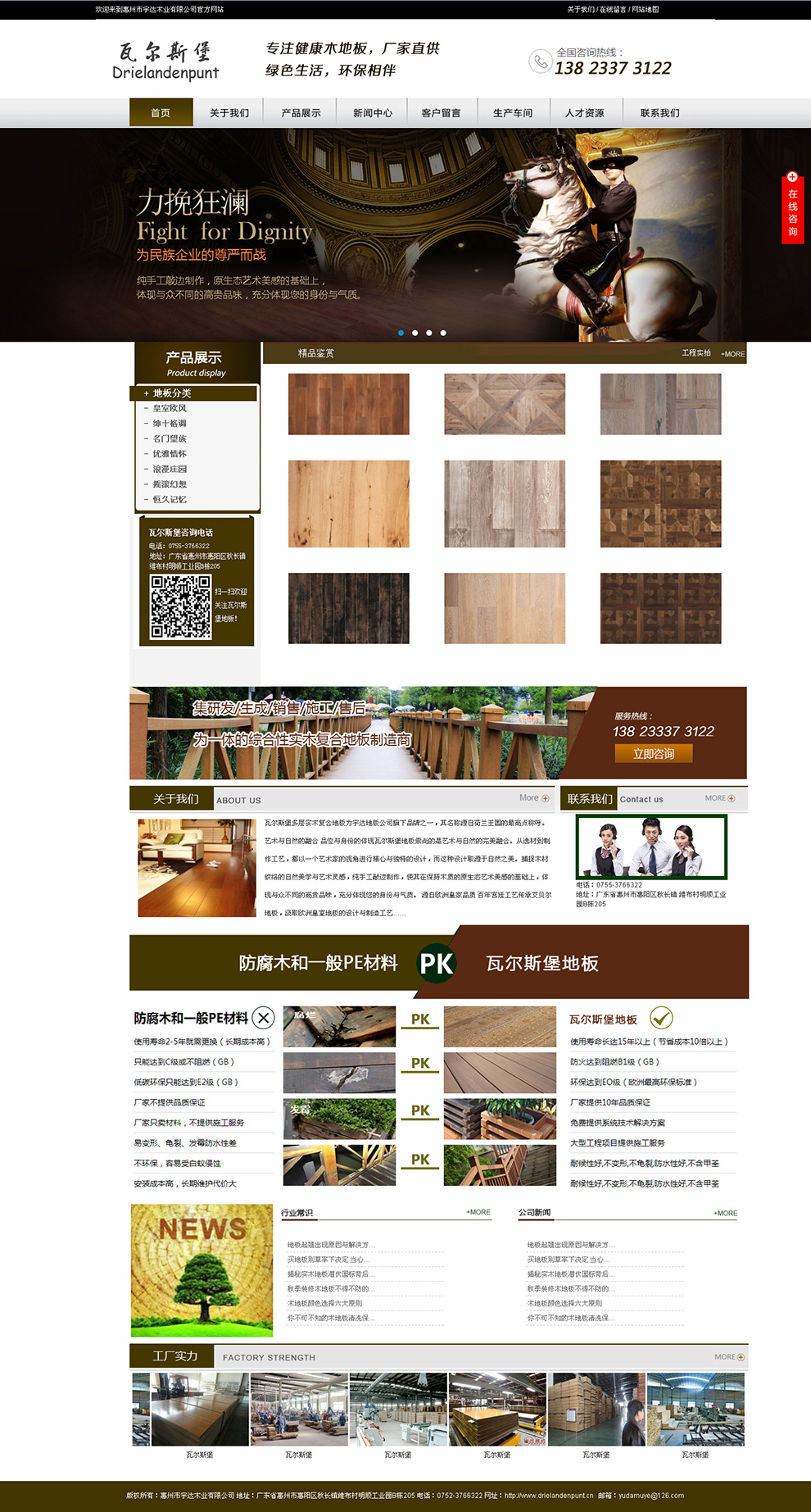The width and height of the screenshot is (811, 1512).
Task: Open the 网站地图 link in top bar
Action: click(646, 10)
